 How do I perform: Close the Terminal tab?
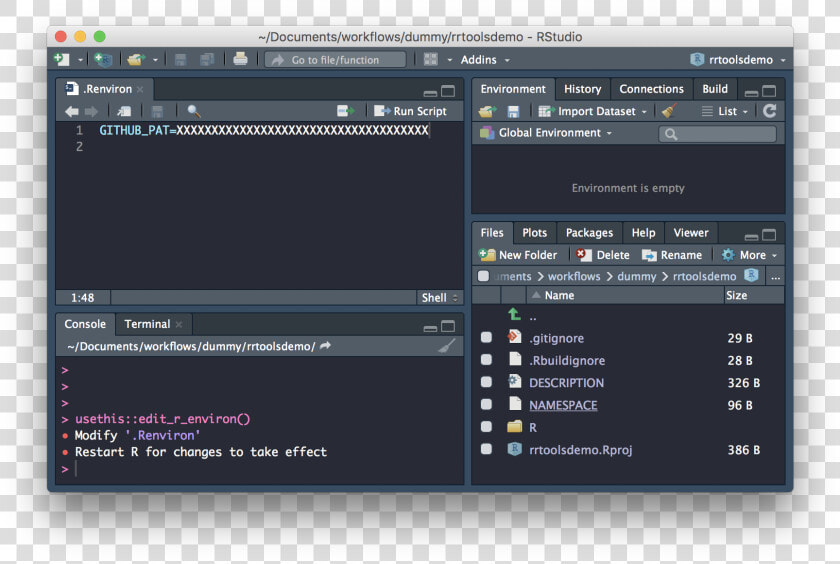tap(179, 325)
